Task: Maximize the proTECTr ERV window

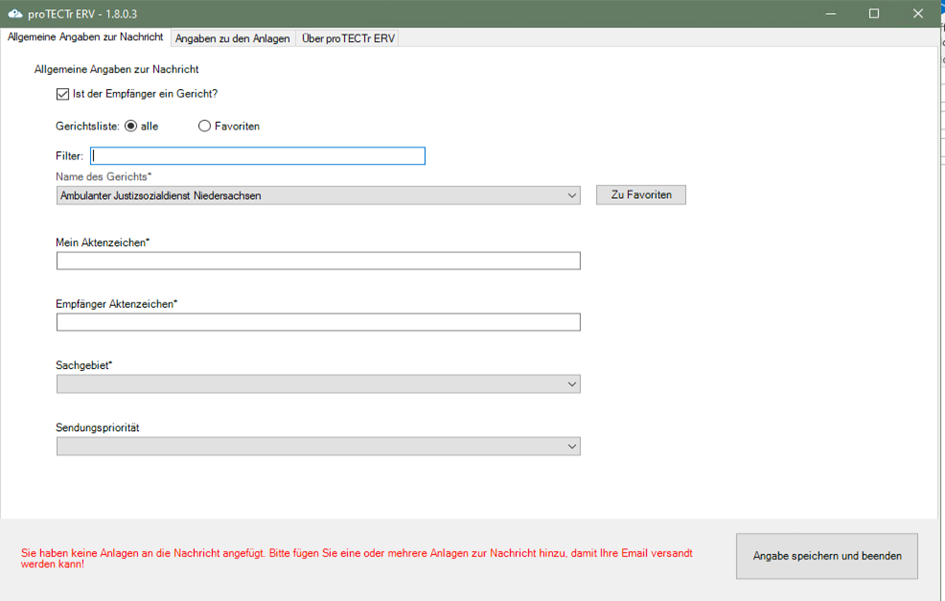Action: (x=874, y=13)
